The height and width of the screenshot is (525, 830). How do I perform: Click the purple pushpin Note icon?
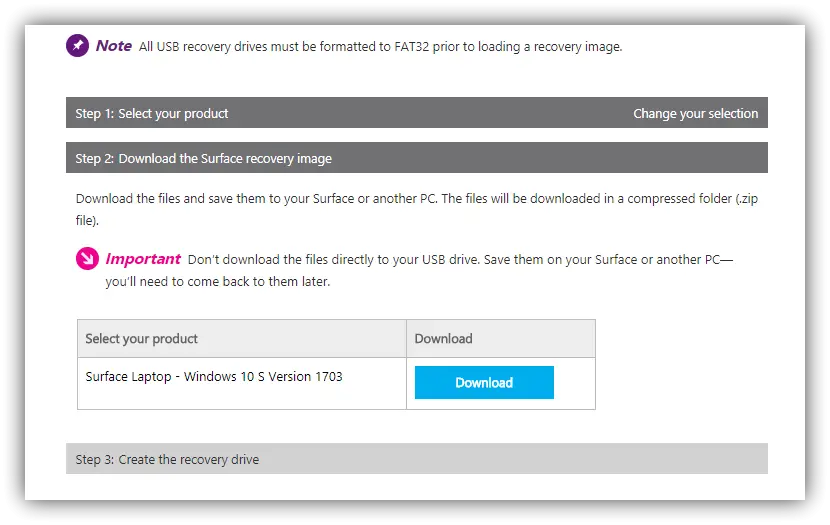77,46
